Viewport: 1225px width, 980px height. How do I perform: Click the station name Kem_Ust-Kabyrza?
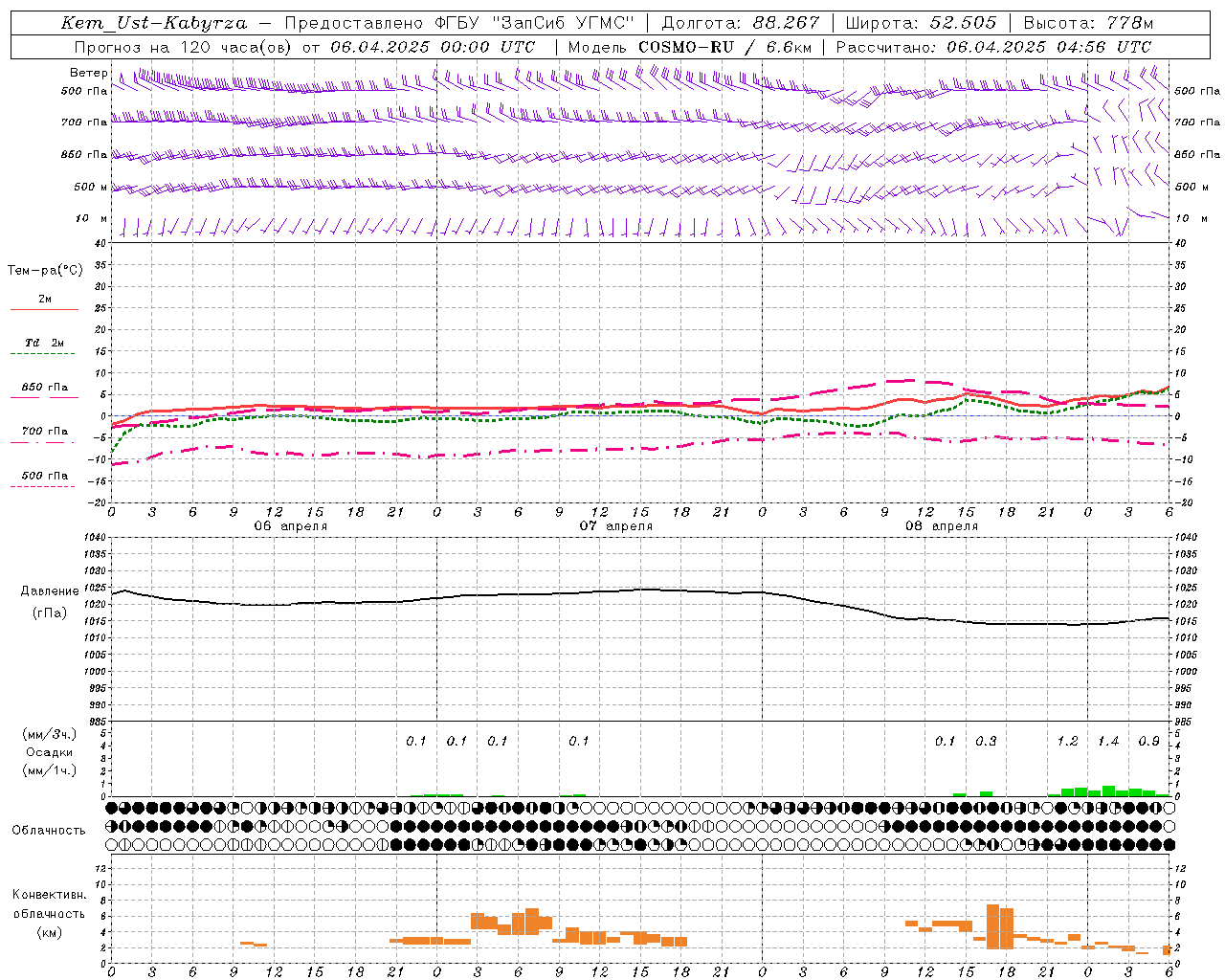point(154,23)
